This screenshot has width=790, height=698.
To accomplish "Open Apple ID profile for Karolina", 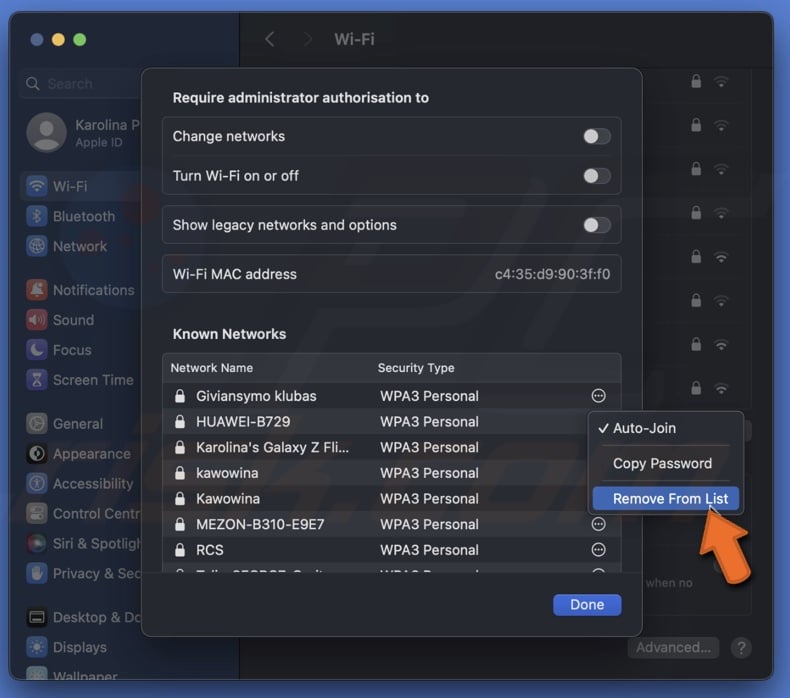I will point(83,133).
